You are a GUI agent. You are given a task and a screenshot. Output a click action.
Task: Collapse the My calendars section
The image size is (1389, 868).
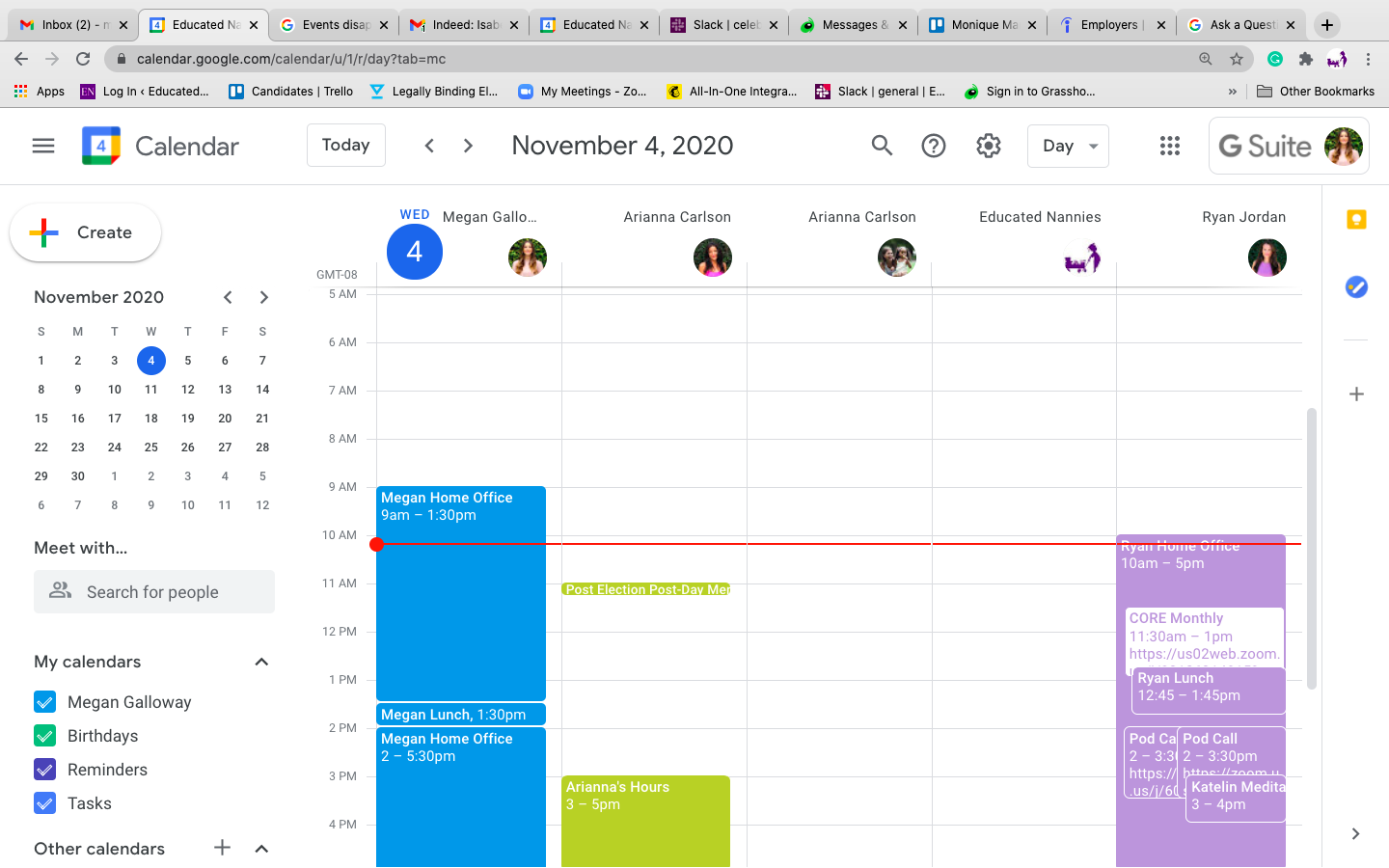pyautogui.click(x=260, y=662)
